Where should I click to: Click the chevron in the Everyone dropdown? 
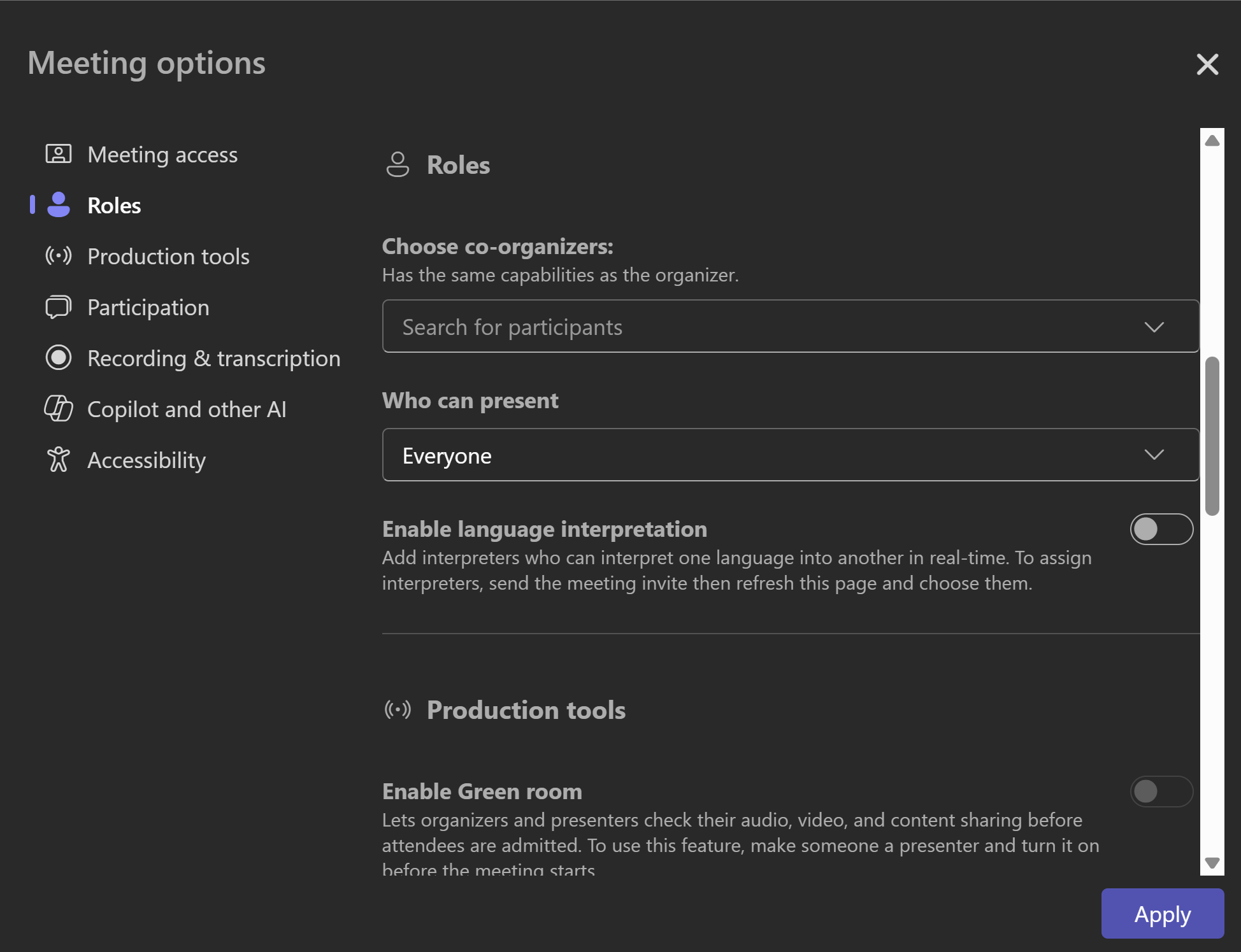1154,455
